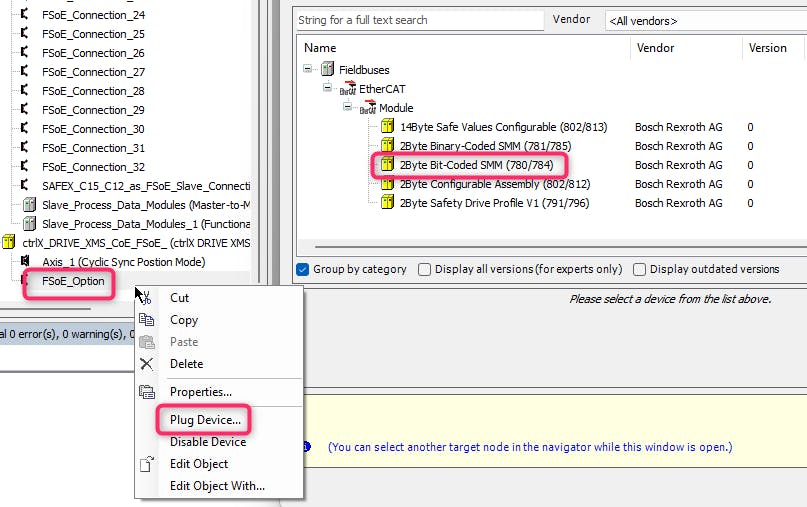The image size is (807, 507).
Task: Click the Cut scissors icon in context menu
Action: pos(147,298)
